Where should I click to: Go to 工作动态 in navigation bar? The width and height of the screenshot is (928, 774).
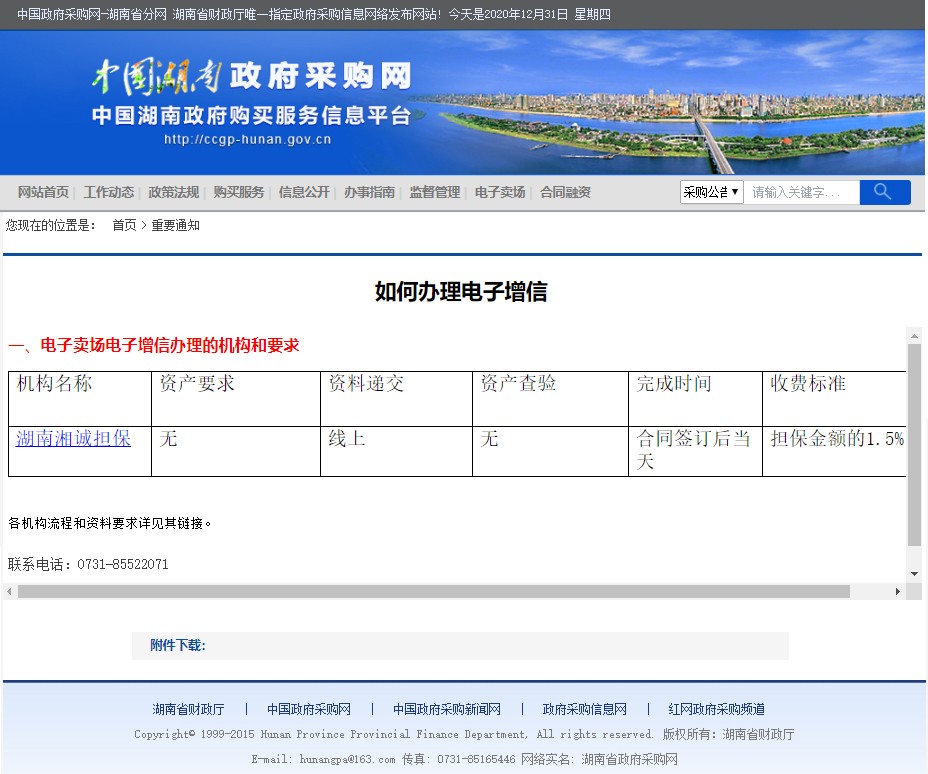108,192
